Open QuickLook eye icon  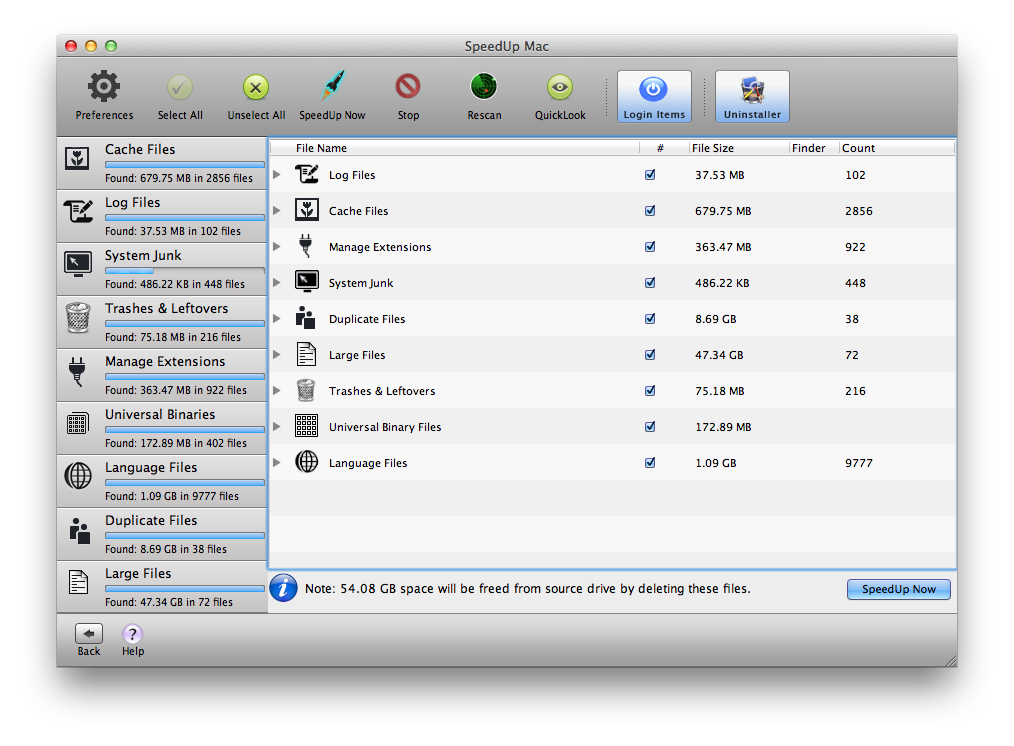pyautogui.click(x=560, y=87)
